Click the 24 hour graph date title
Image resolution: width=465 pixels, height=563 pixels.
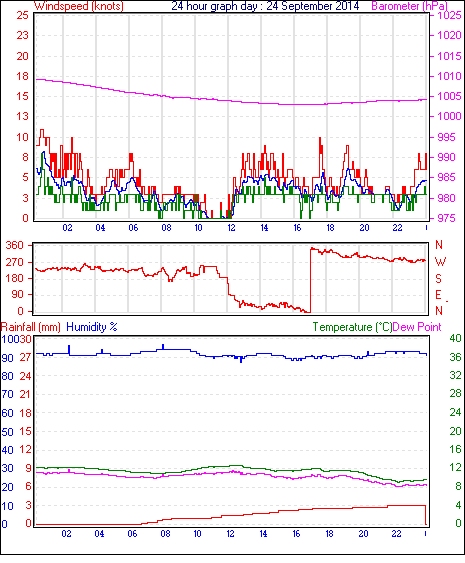point(265,6)
